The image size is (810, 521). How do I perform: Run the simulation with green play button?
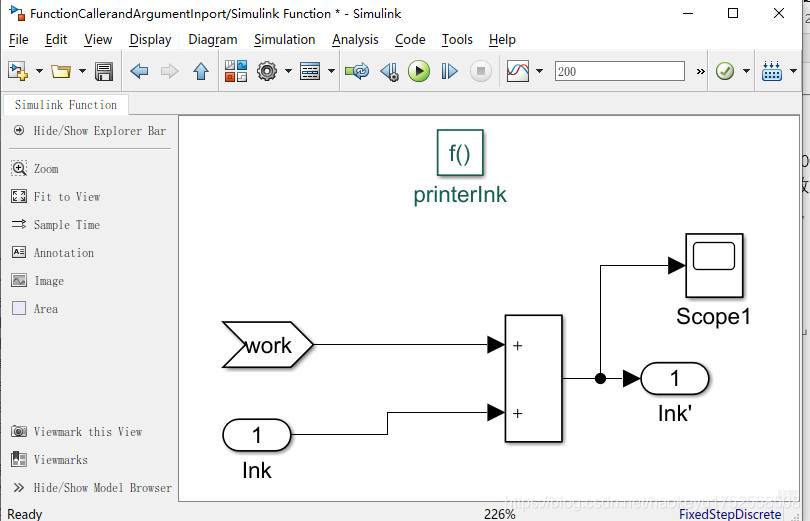tap(419, 71)
